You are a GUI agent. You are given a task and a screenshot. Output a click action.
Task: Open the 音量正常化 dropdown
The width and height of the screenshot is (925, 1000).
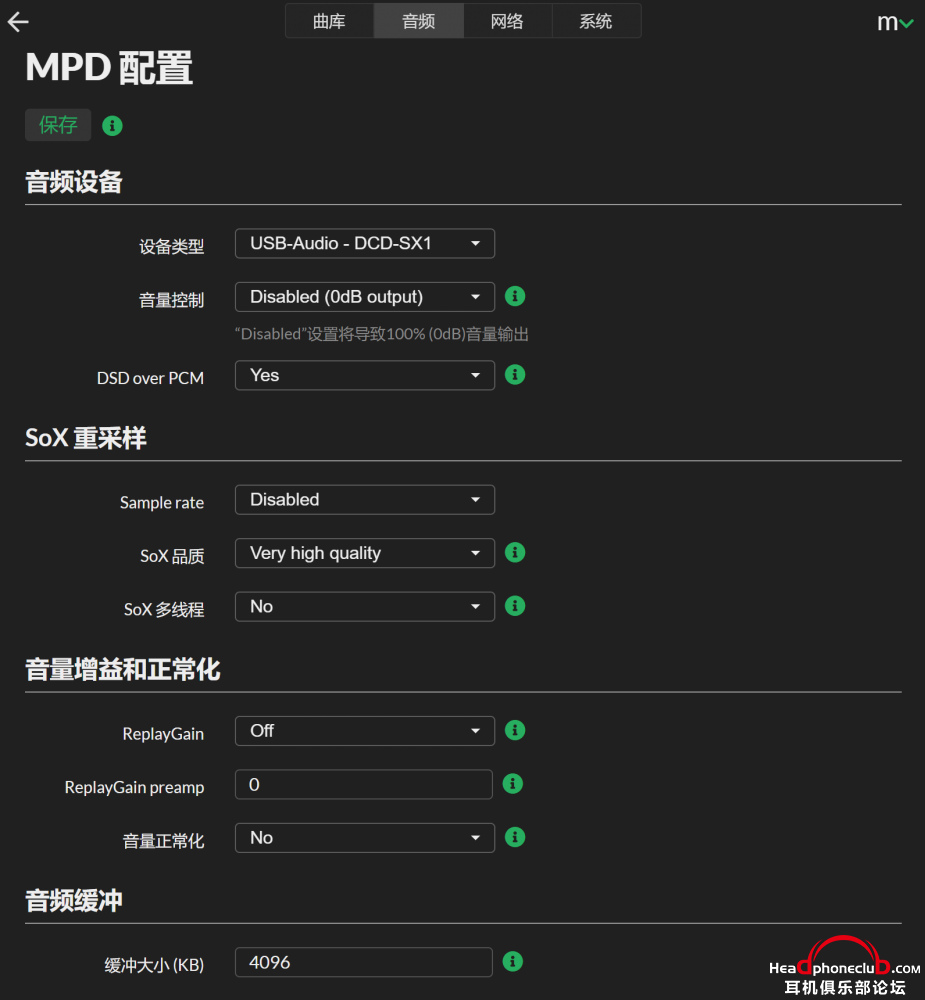point(365,838)
